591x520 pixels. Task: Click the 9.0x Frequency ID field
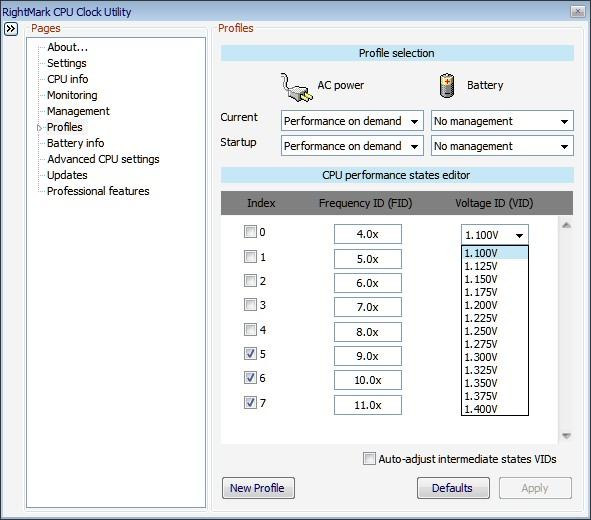(367, 356)
